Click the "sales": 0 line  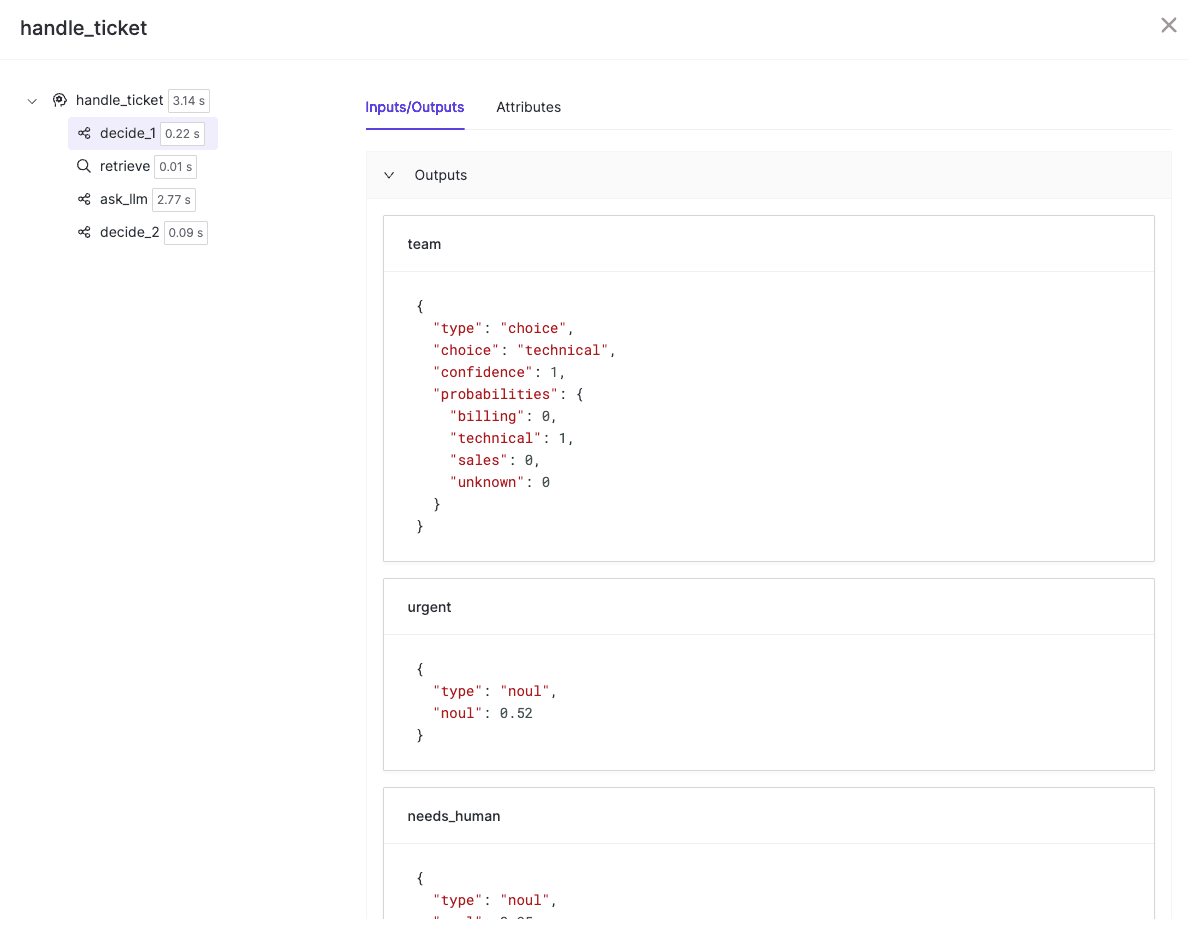coord(495,460)
